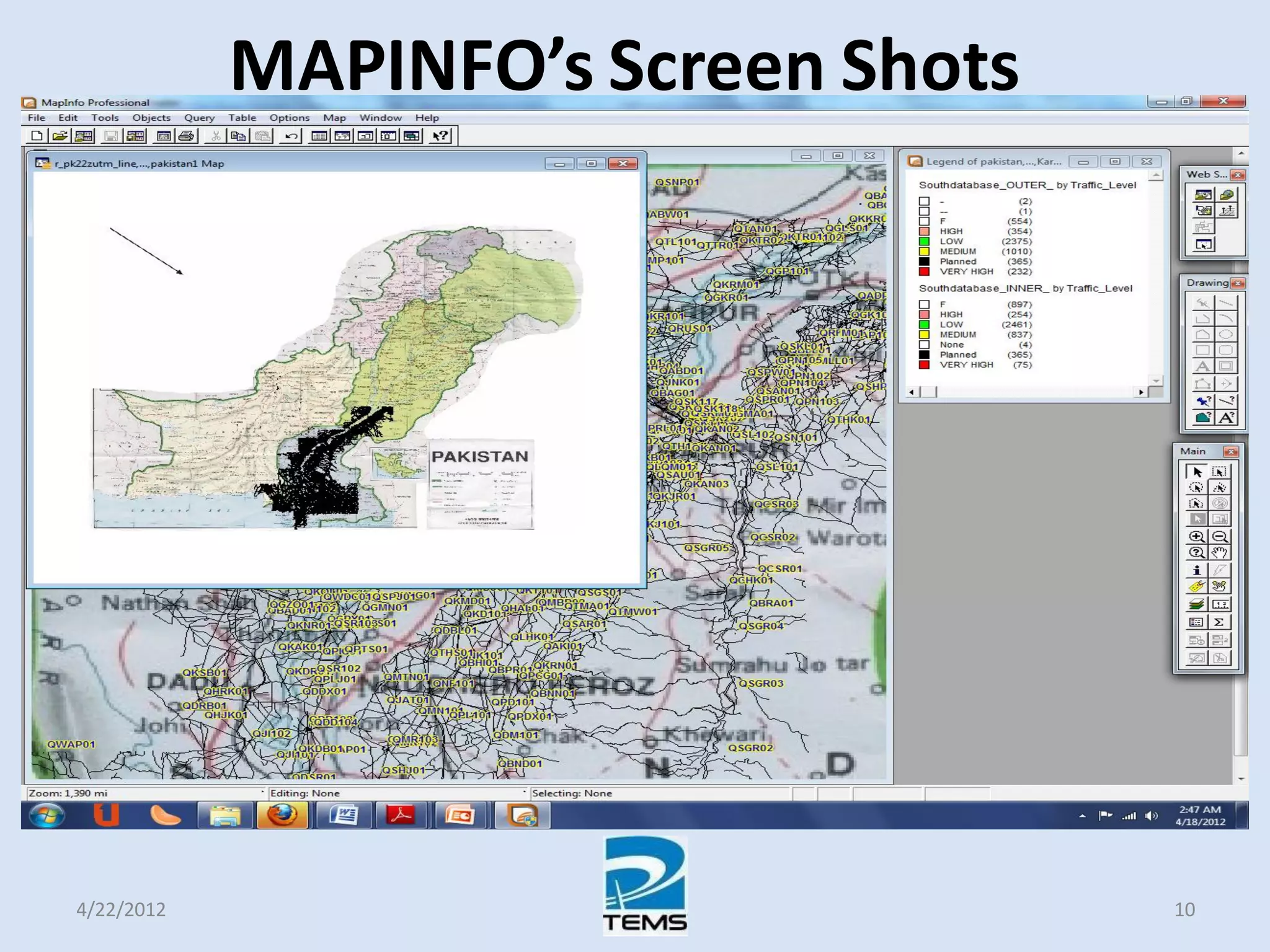Pick the Radius Select tool
Viewport: 1270px width, 952px height.
pos(1197,487)
